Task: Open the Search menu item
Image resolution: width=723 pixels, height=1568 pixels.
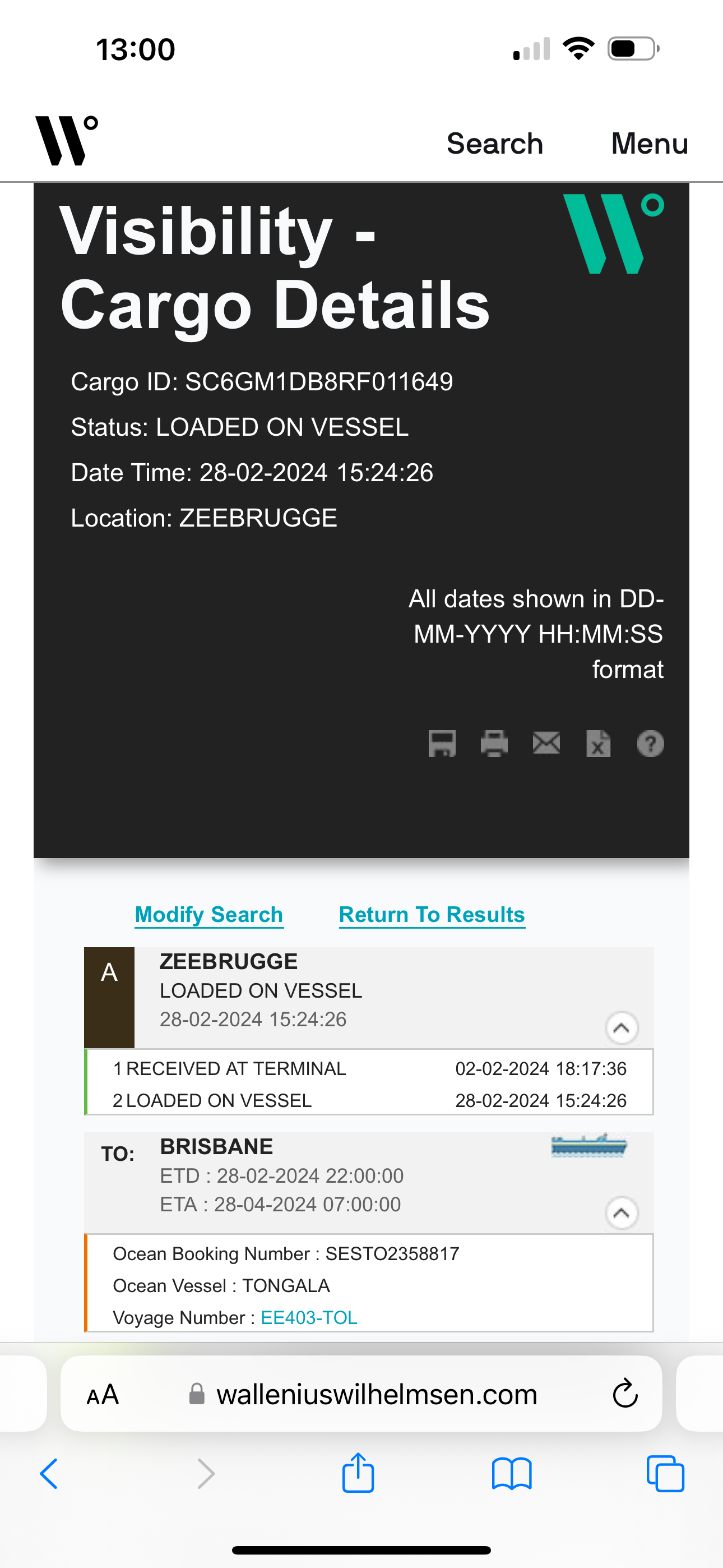Action: coord(494,144)
